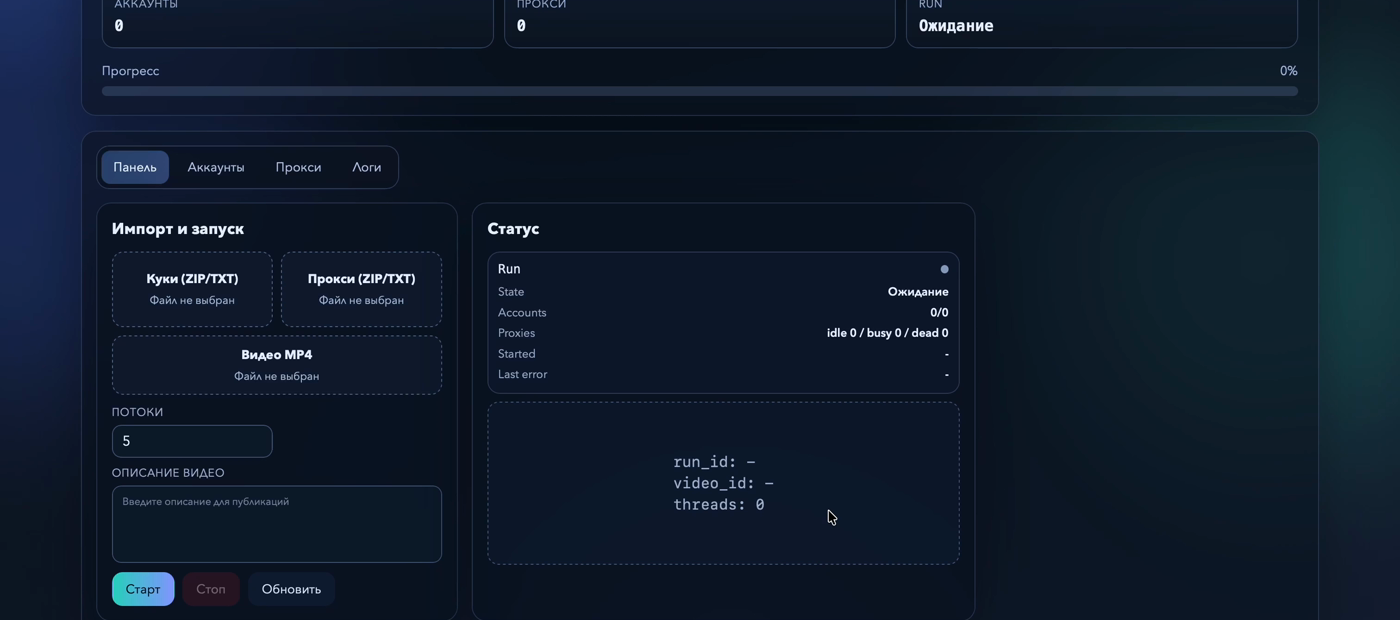Image resolution: width=1400 pixels, height=620 pixels.
Task: Click the Run status indicator dot
Action: point(944,269)
